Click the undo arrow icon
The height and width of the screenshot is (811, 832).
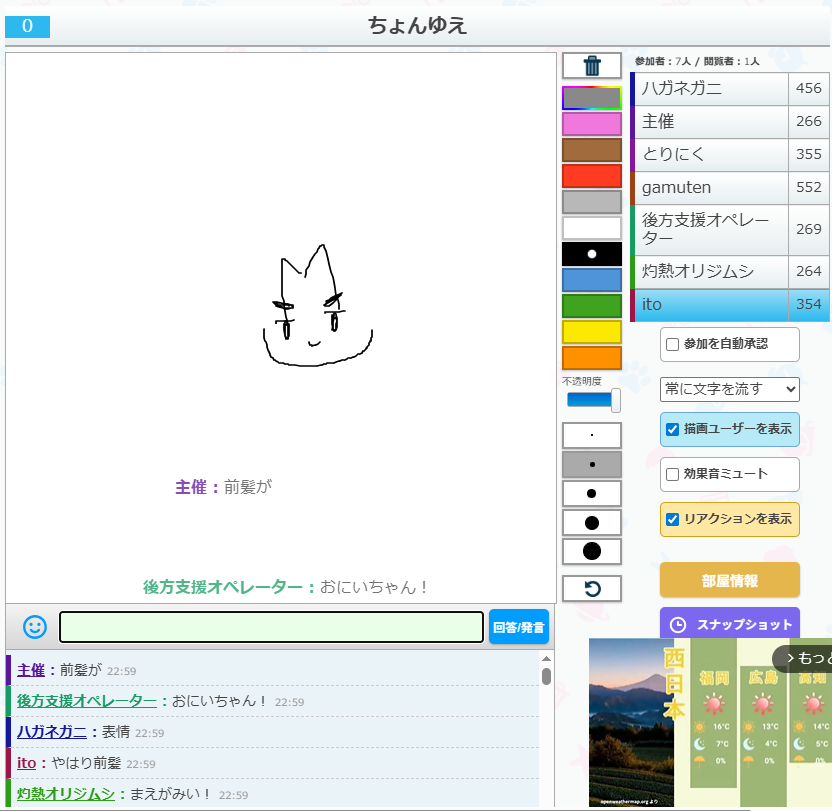pos(592,589)
